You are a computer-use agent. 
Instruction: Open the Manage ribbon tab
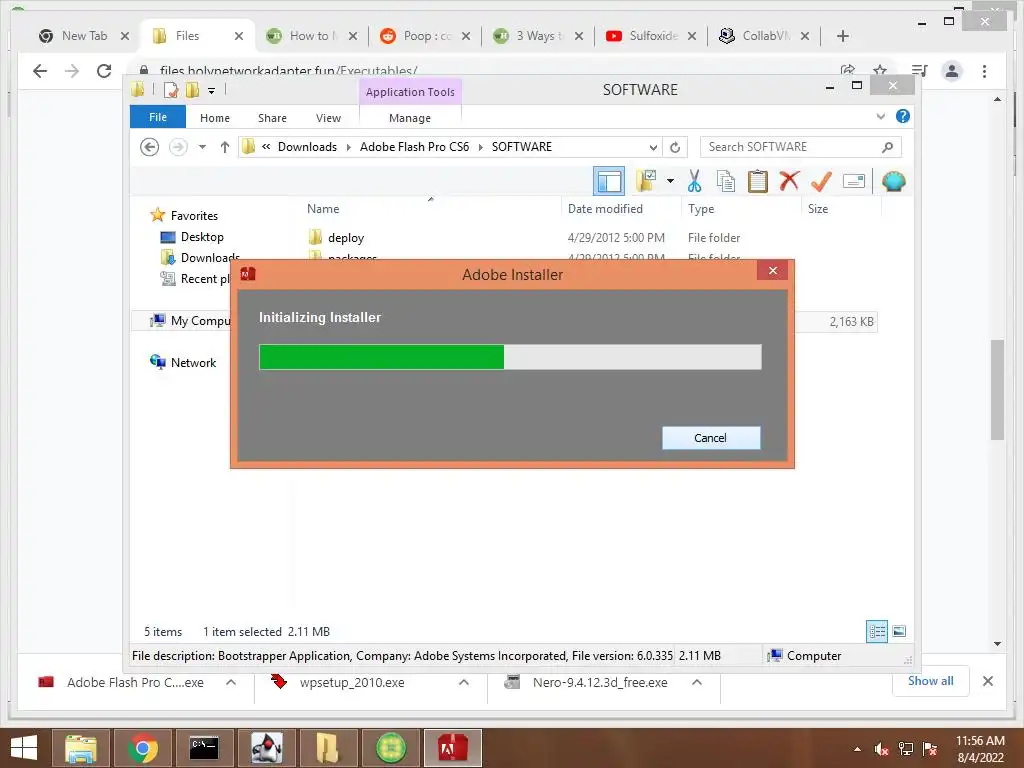(409, 118)
